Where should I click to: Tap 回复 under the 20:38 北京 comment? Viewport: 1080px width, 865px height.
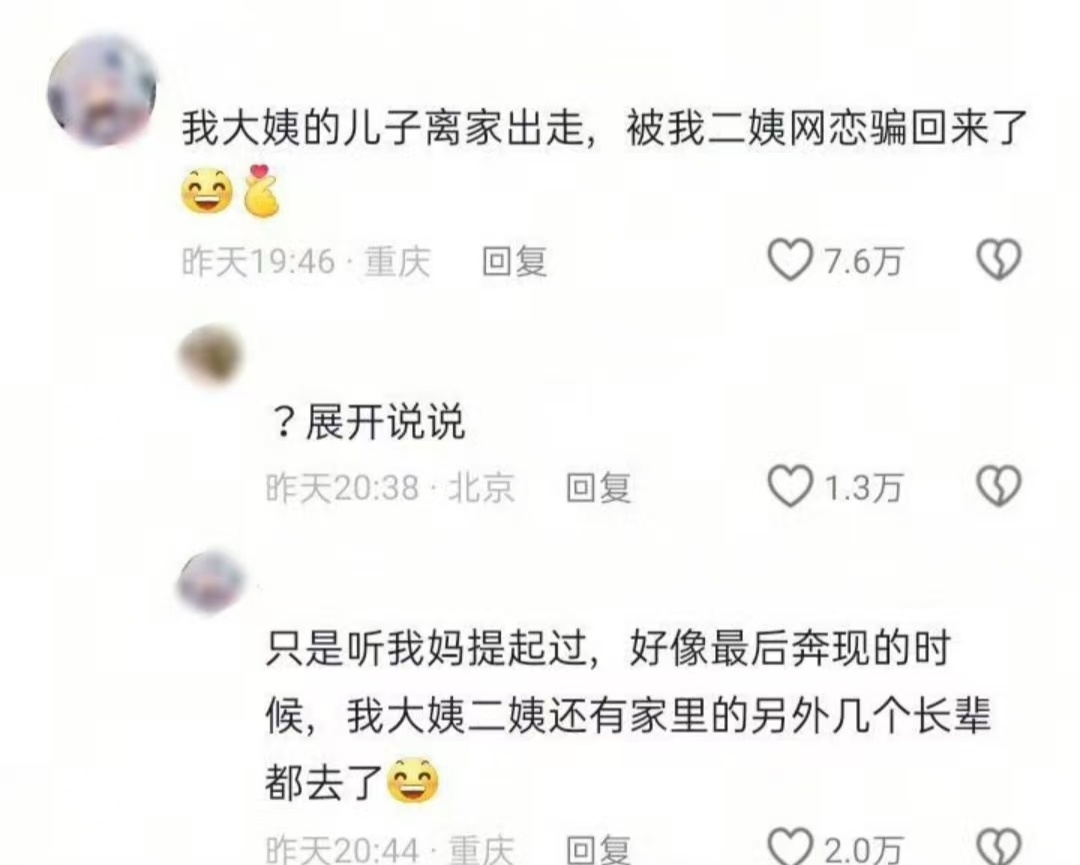598,488
